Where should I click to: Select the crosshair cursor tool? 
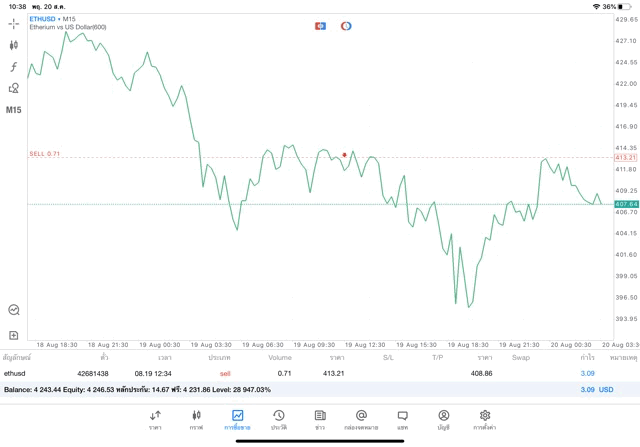coord(14,22)
